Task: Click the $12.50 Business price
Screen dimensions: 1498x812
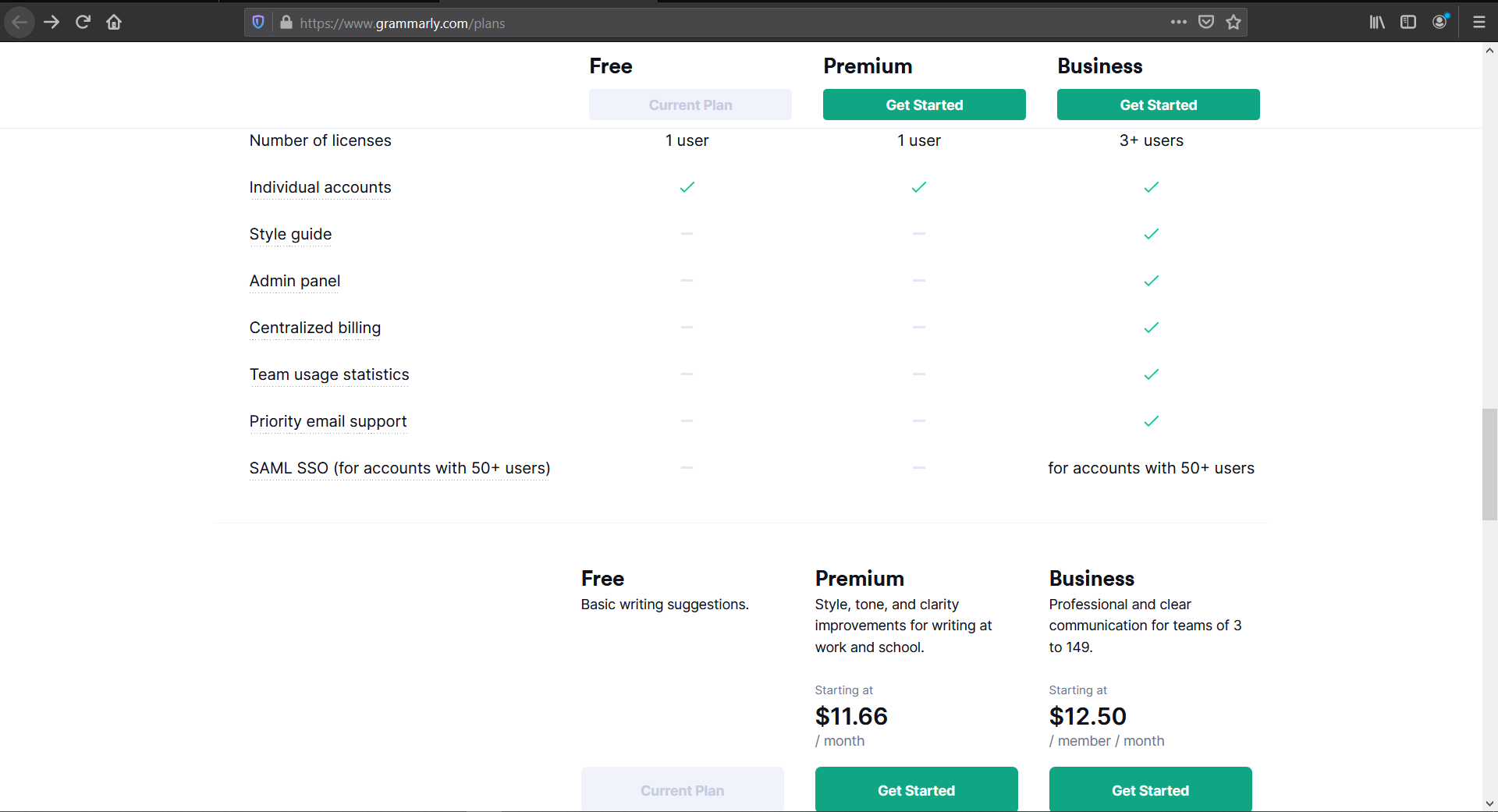Action: click(1088, 716)
